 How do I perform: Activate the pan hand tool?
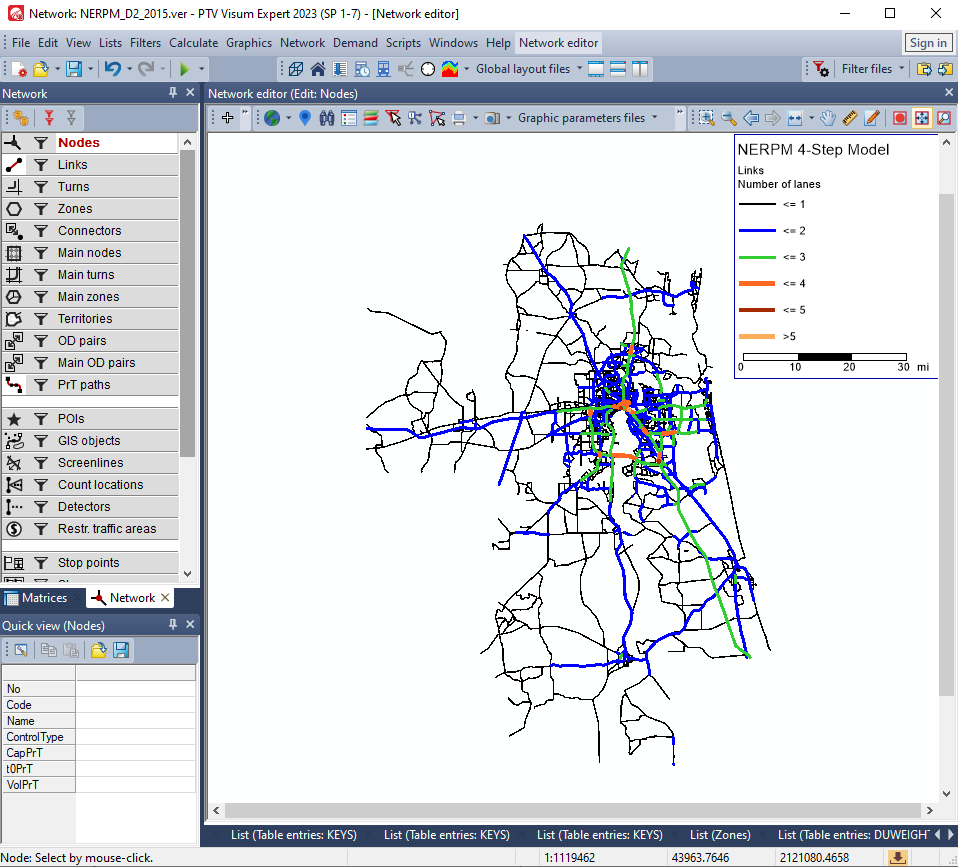pos(828,118)
